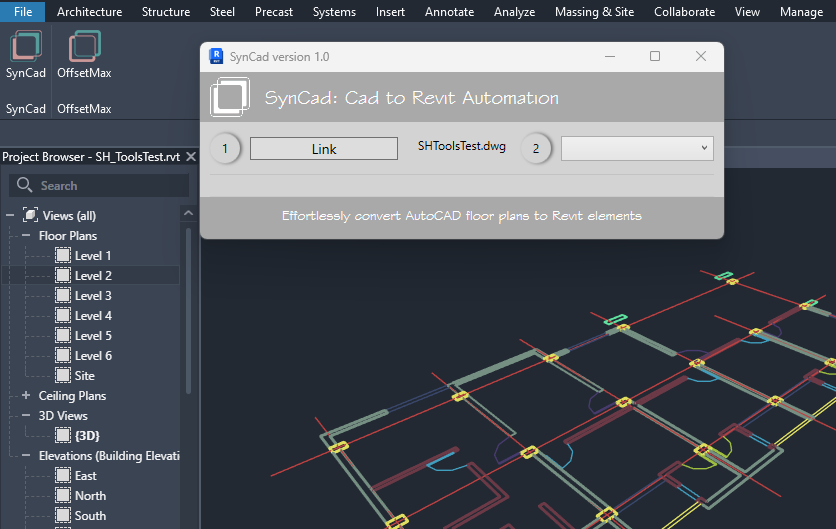Viewport: 836px width, 529px height.
Task: Select Level 2 floor plan
Action: (93, 275)
